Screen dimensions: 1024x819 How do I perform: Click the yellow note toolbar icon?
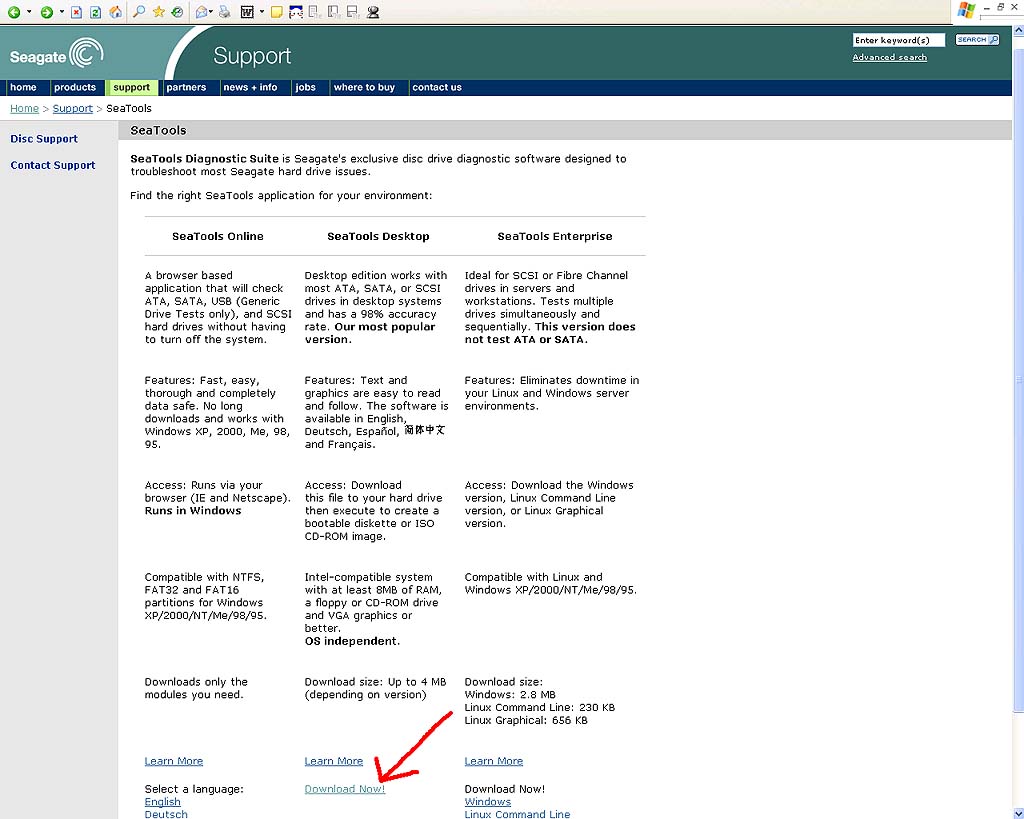[x=276, y=12]
